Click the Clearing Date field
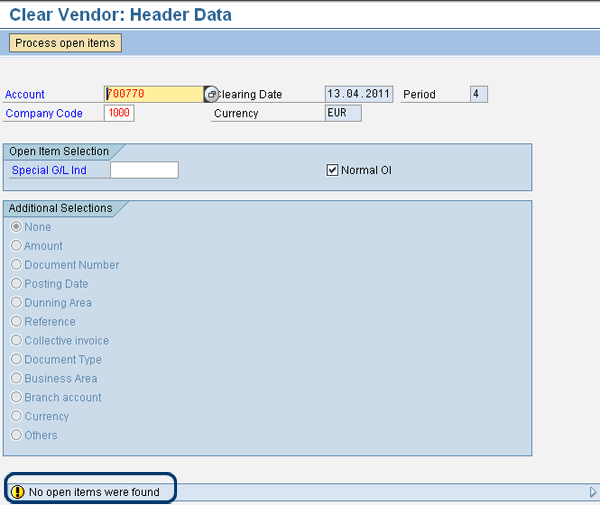 point(359,94)
